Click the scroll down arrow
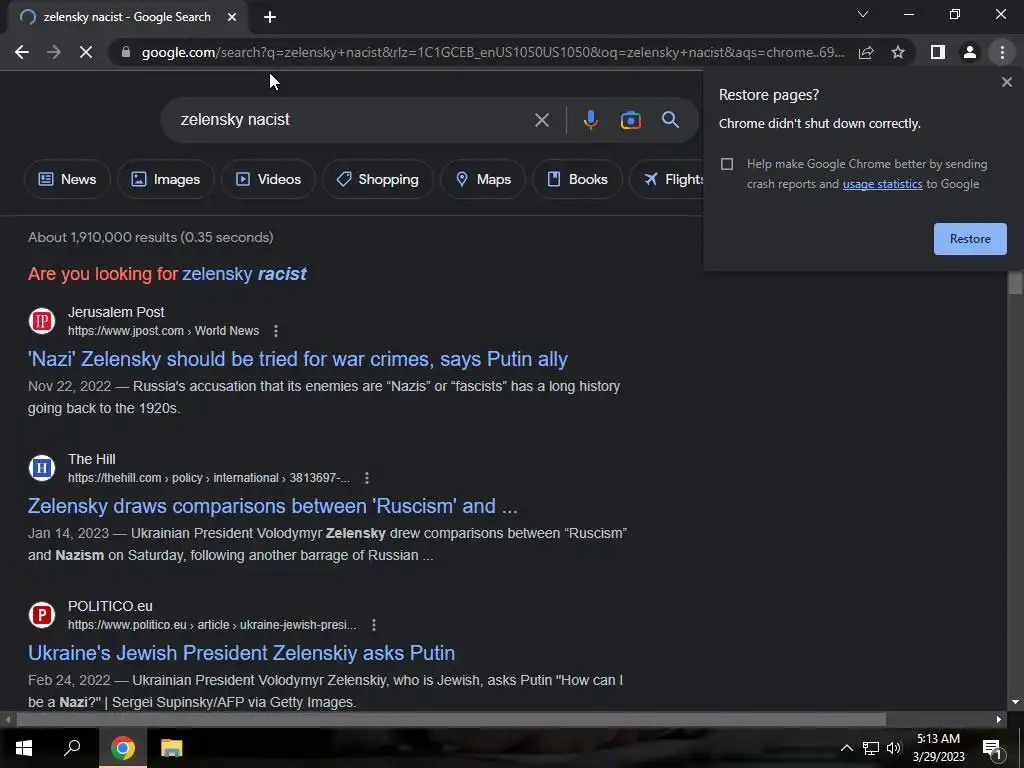The image size is (1024, 768). point(1015,702)
